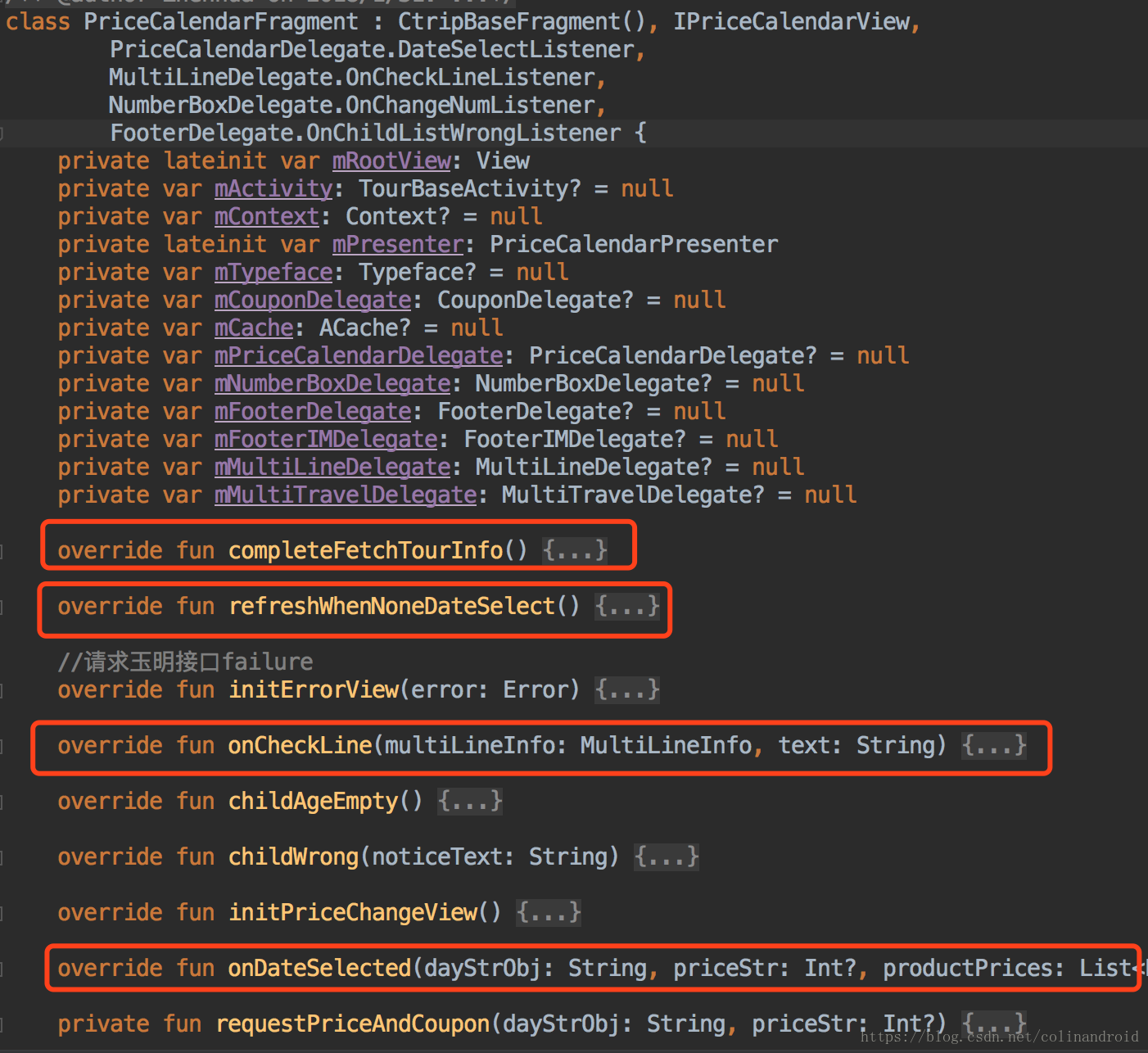Click FooterDelegate.OnChildListWrongListener interface
The height and width of the screenshot is (1053, 1148).
click(x=365, y=133)
